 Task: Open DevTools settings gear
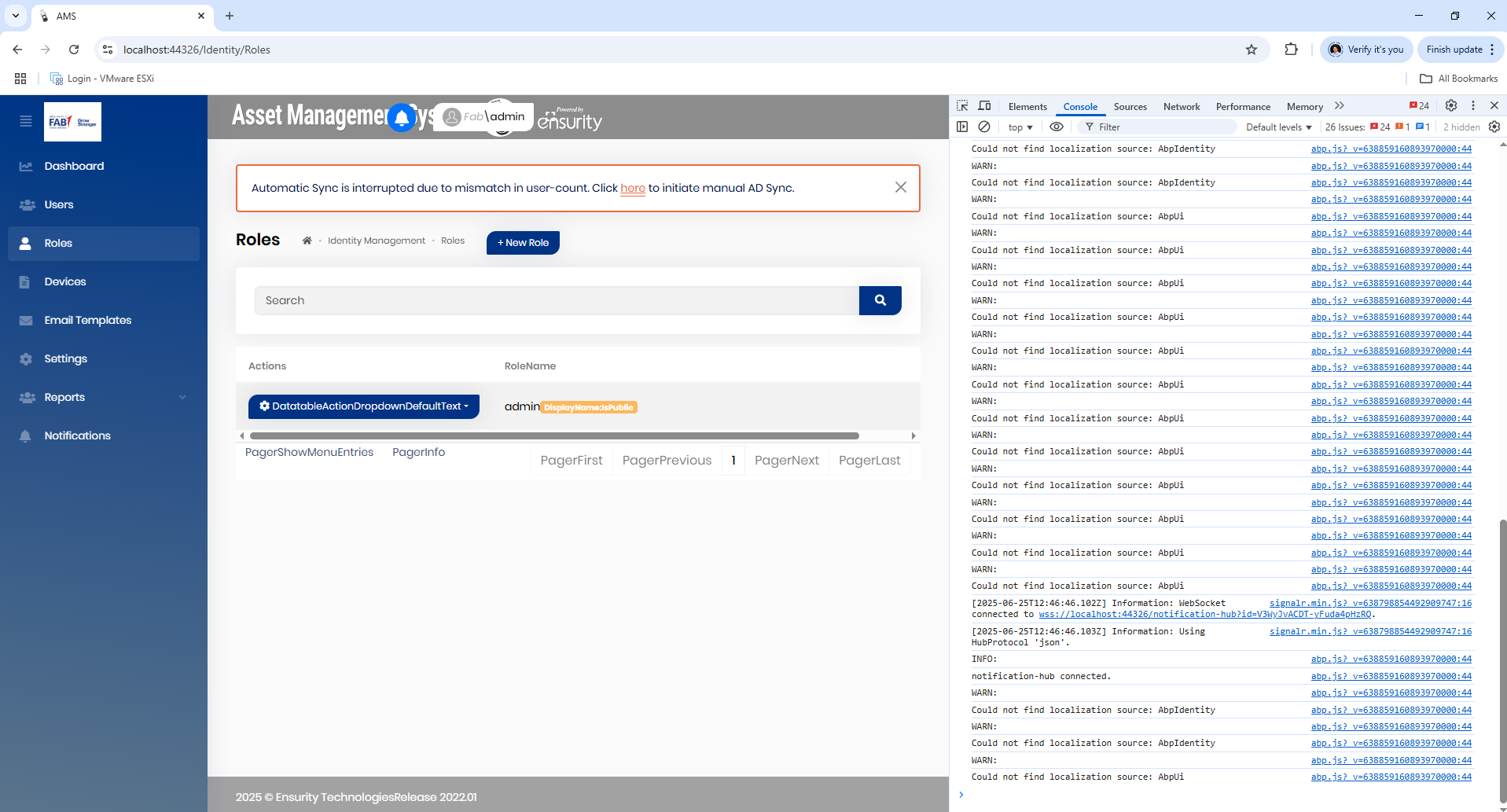pyautogui.click(x=1451, y=105)
